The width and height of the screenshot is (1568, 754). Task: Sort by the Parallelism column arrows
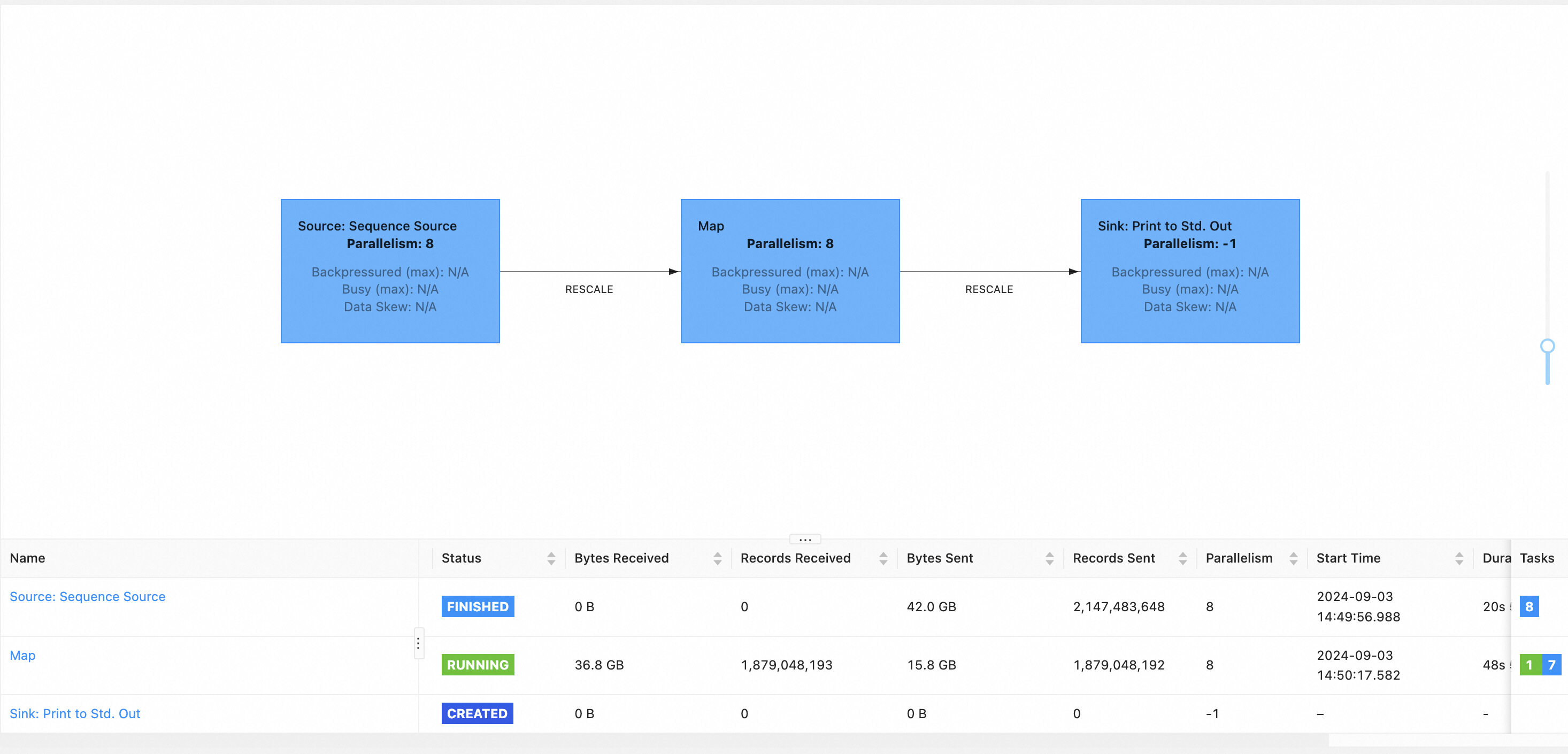coord(1293,558)
